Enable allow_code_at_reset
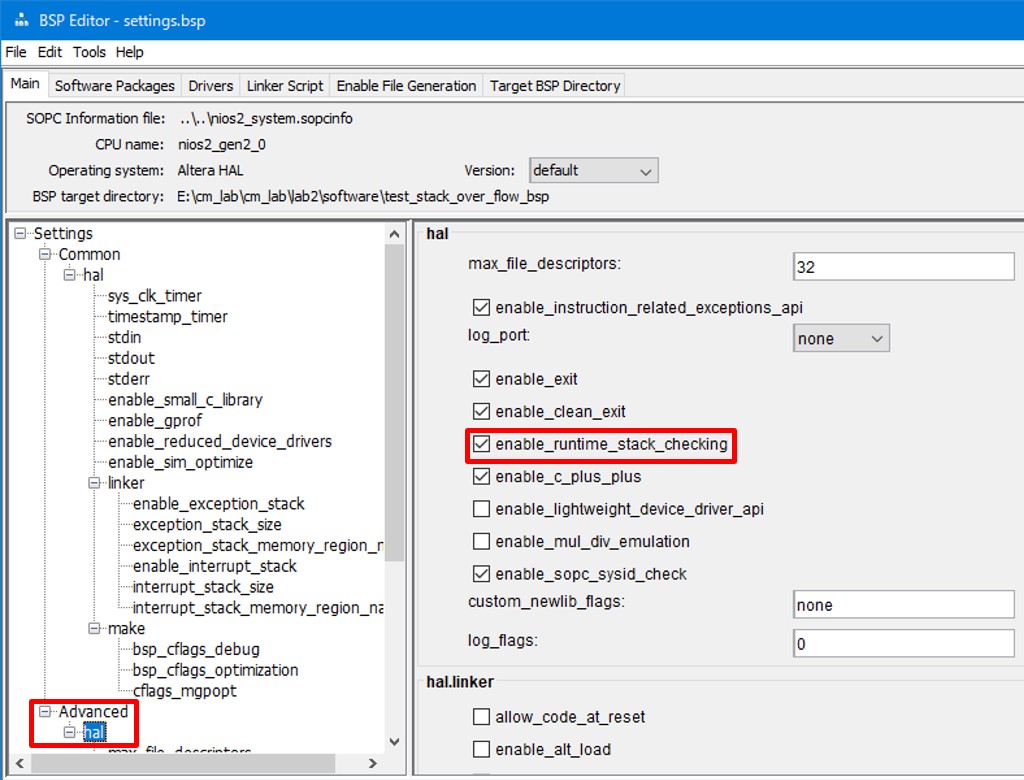This screenshot has width=1024, height=780. pyautogui.click(x=481, y=717)
